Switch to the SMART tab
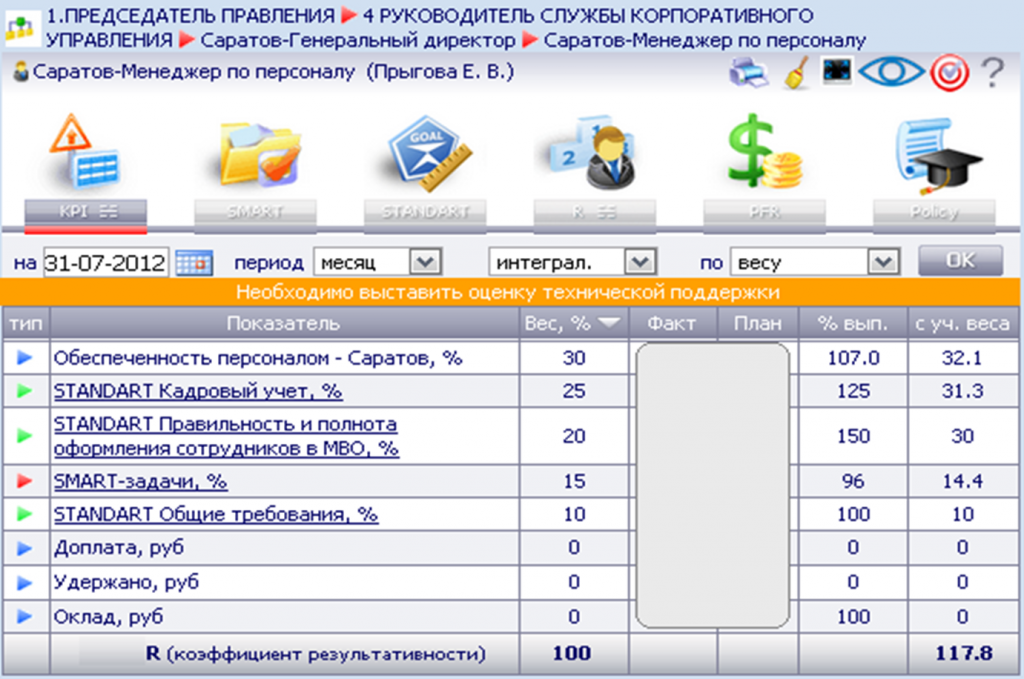Image resolution: width=1024 pixels, height=679 pixels. 255,213
